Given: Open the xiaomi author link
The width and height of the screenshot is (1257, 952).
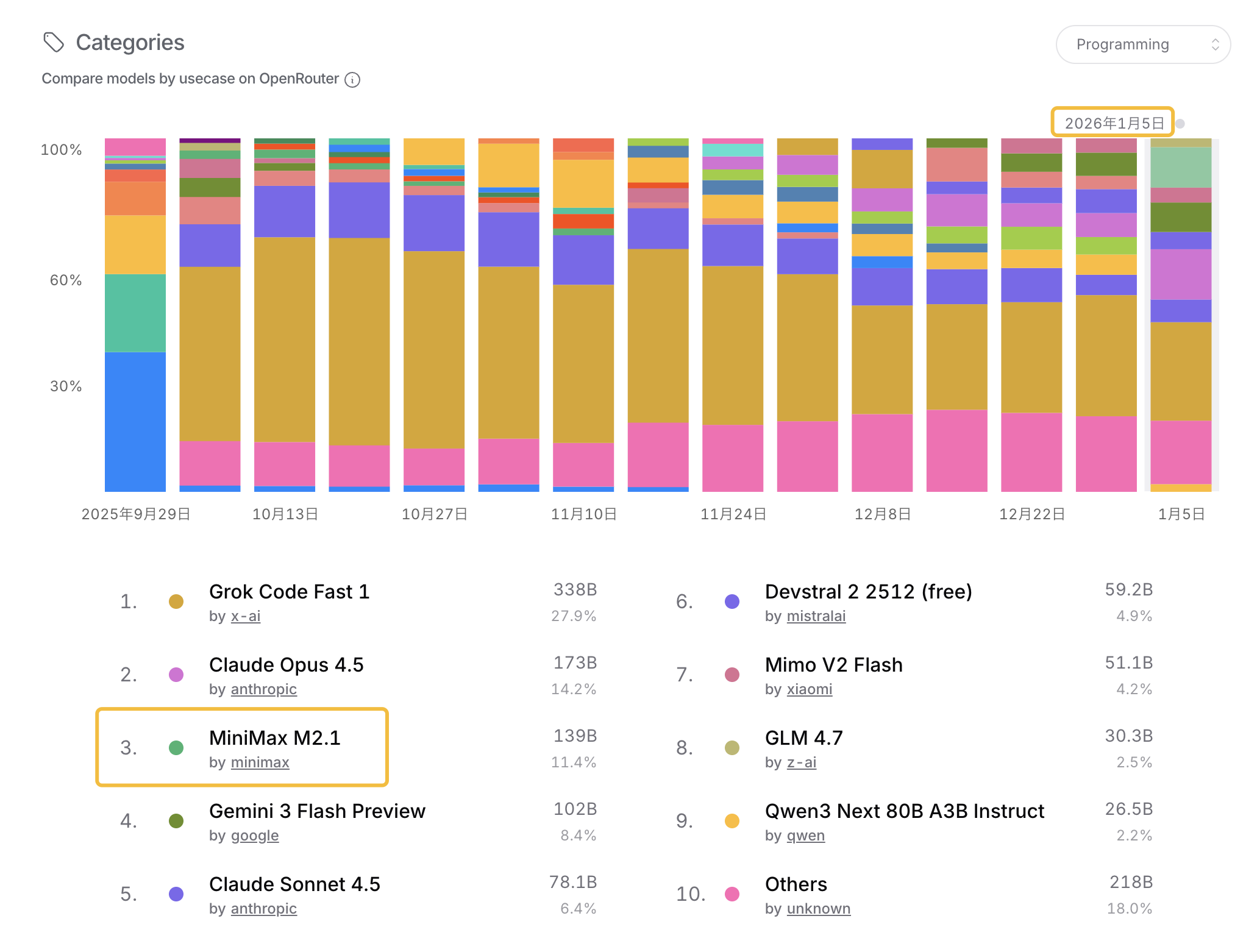Looking at the screenshot, I should click(x=809, y=689).
